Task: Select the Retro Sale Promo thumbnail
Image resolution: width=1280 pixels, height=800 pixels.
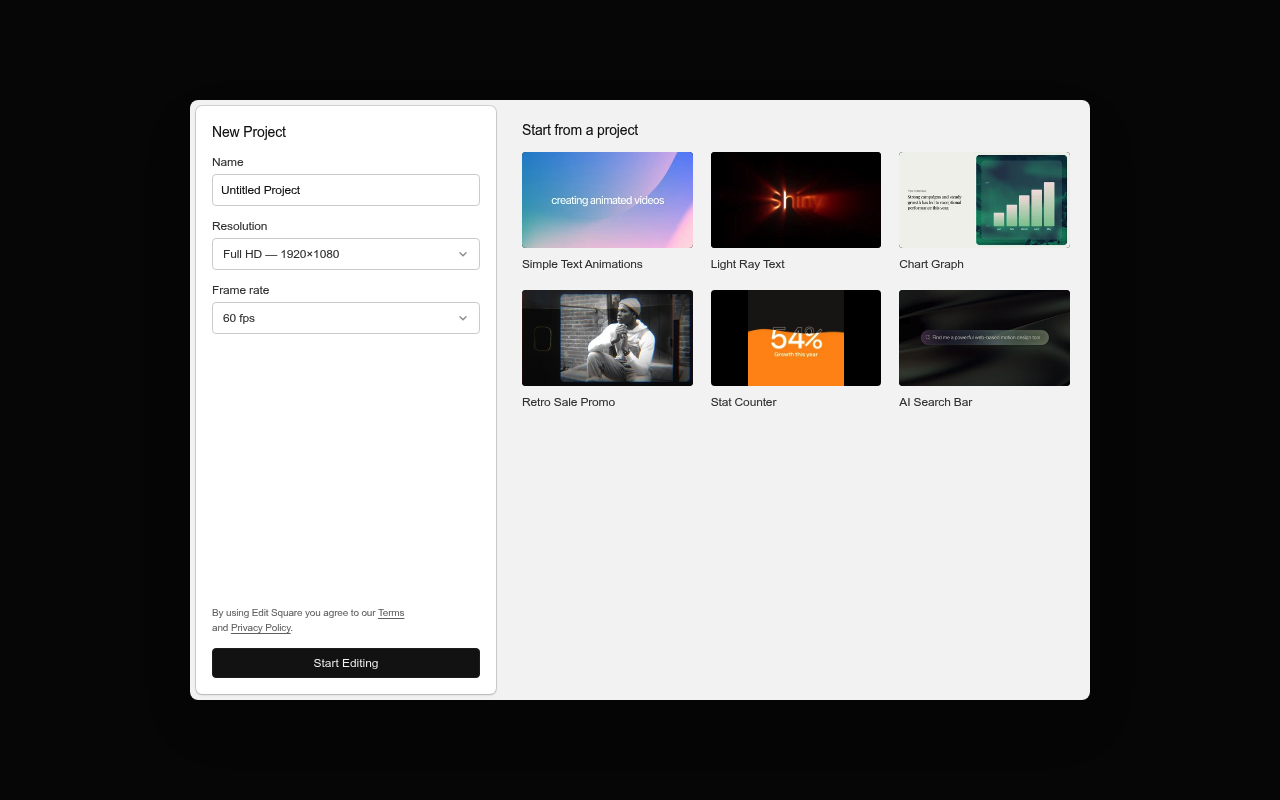Action: point(607,338)
